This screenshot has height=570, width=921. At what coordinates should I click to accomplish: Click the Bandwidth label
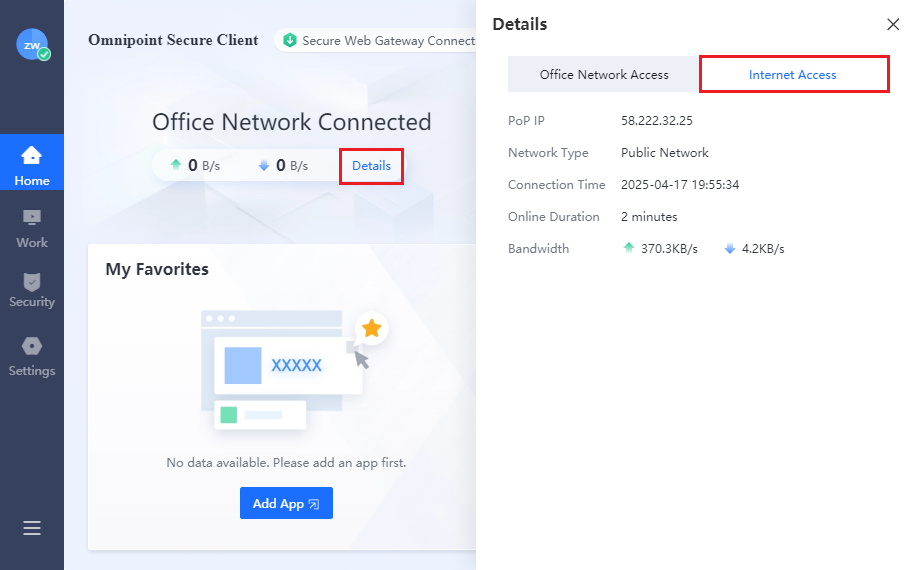(x=538, y=249)
